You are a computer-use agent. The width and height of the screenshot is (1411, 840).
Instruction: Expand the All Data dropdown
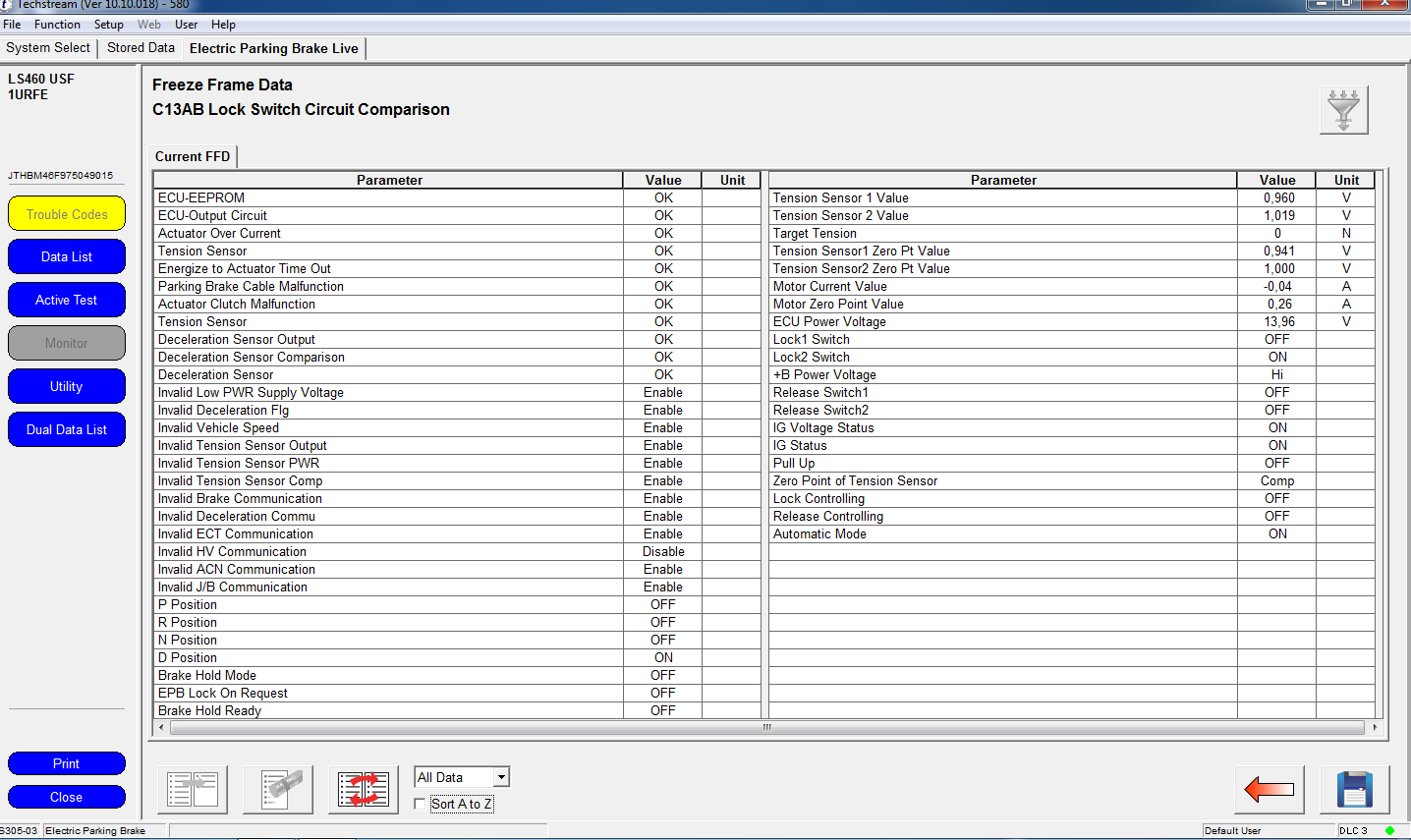(x=501, y=777)
